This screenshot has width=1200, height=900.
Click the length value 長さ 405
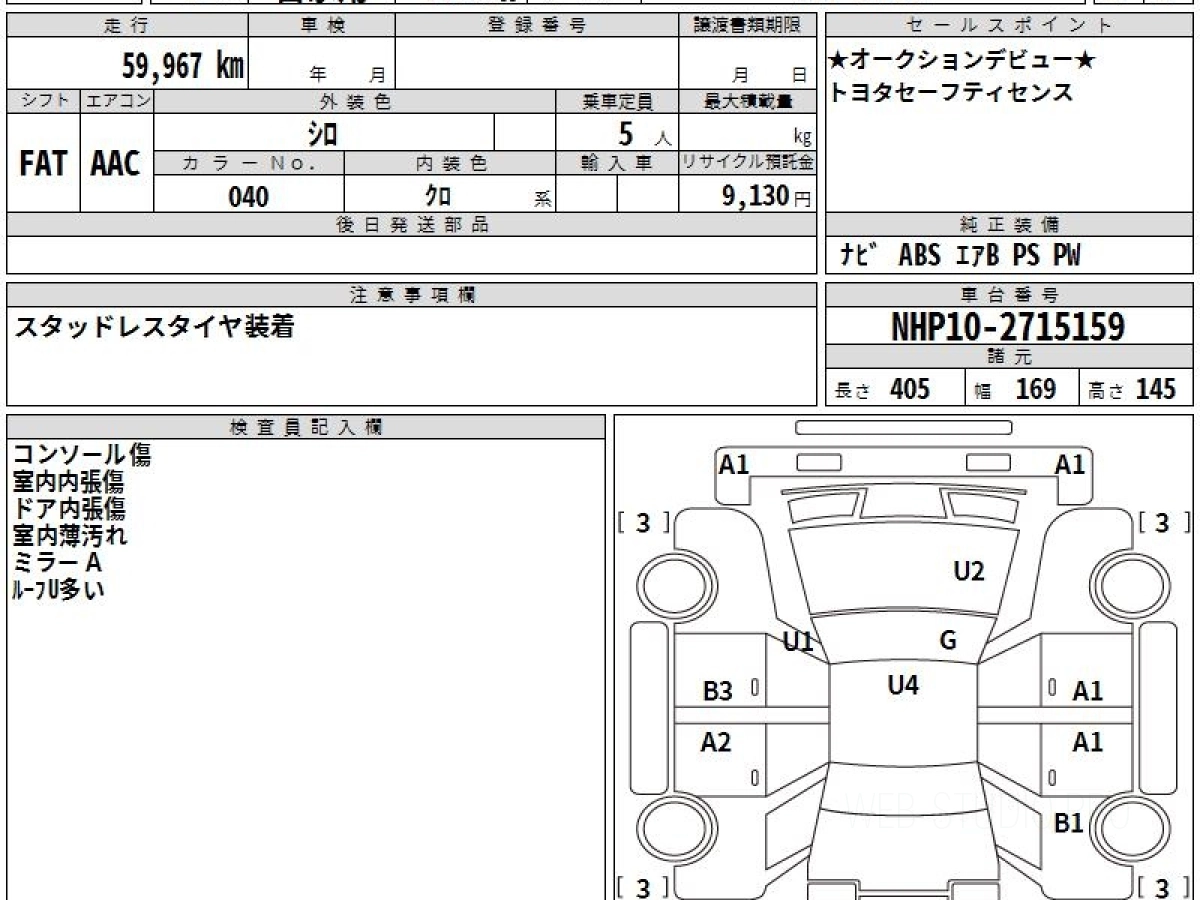tap(882, 389)
